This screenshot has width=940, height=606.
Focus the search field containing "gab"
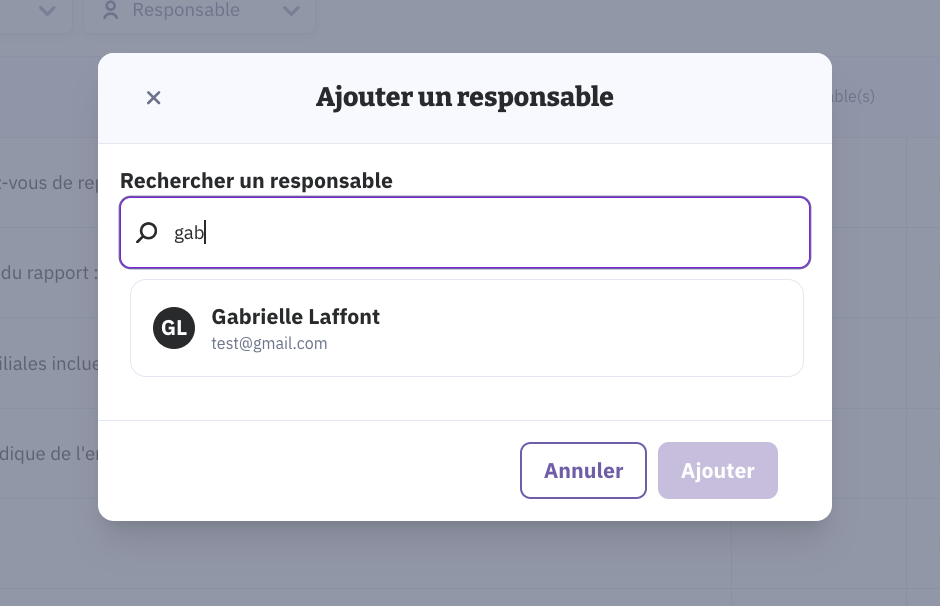(480, 233)
